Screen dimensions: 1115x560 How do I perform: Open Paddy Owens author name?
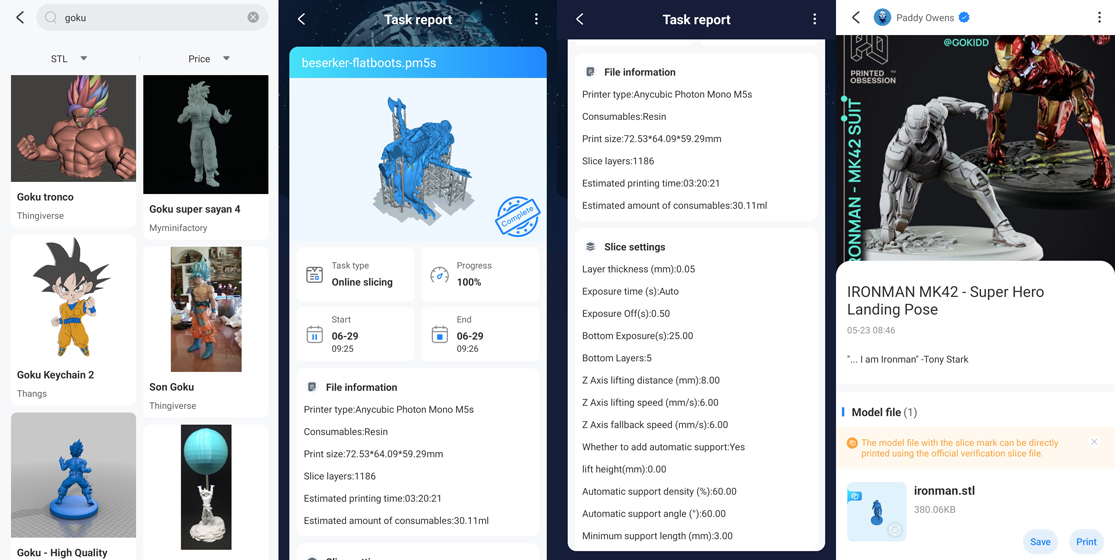(x=924, y=18)
